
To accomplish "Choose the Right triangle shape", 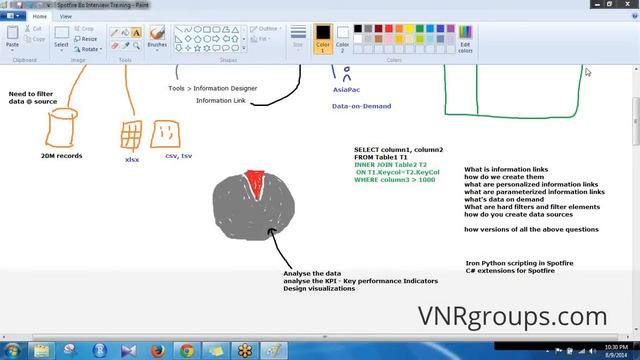I will pos(178,39).
